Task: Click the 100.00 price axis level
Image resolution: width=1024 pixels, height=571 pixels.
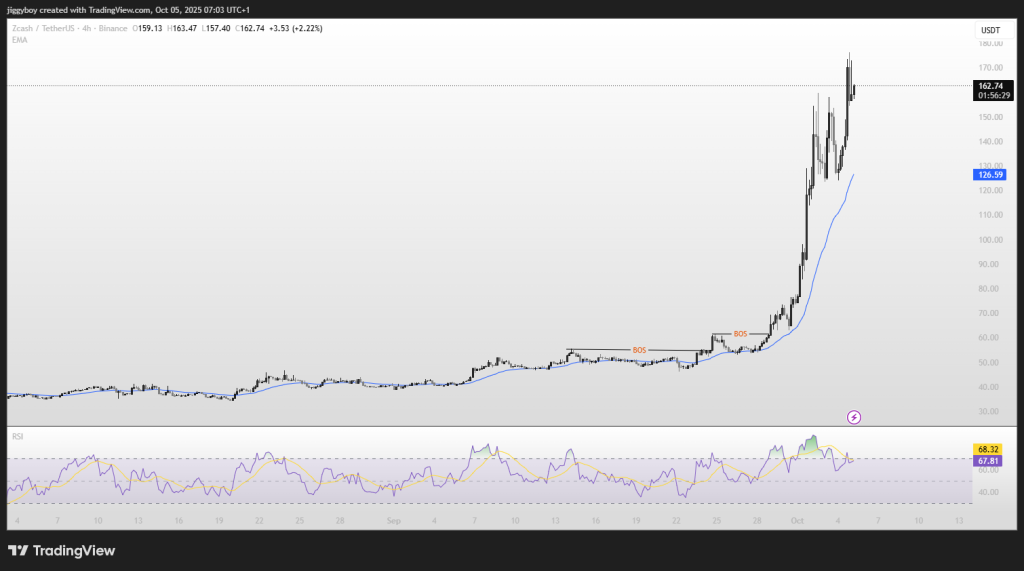Action: pyautogui.click(x=988, y=240)
